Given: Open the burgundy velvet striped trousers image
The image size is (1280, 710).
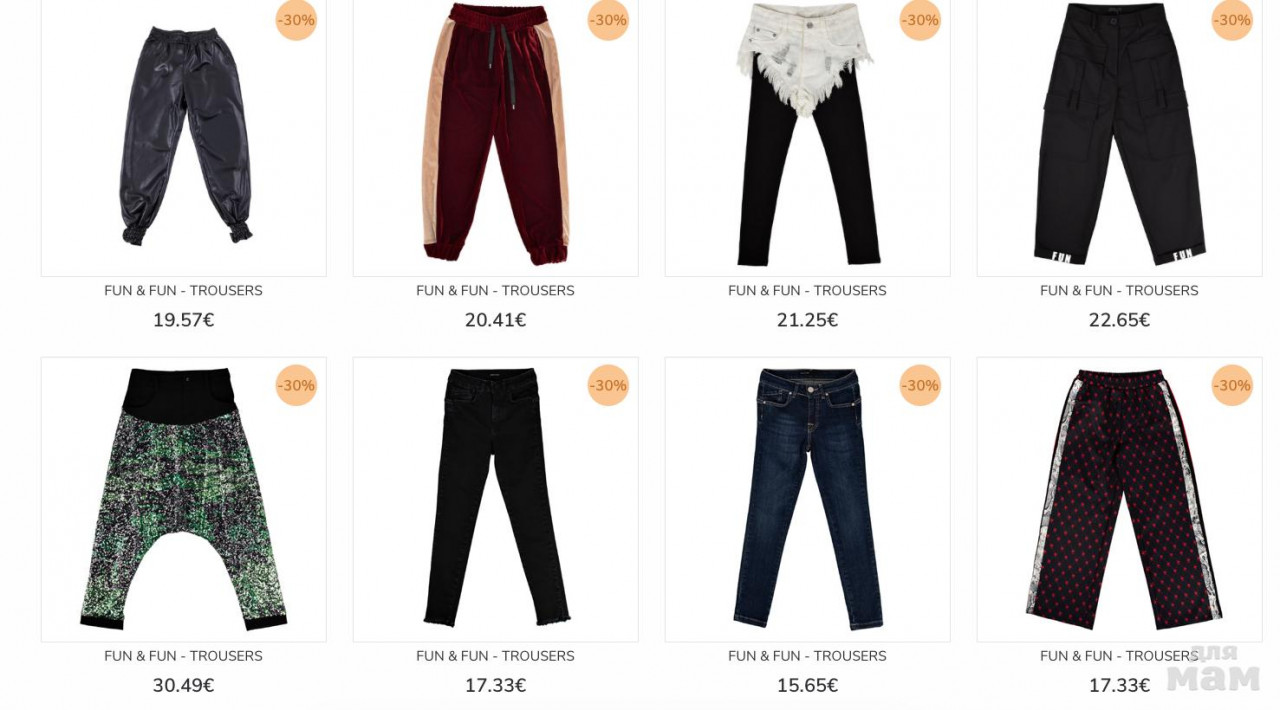Looking at the screenshot, I should click(495, 137).
